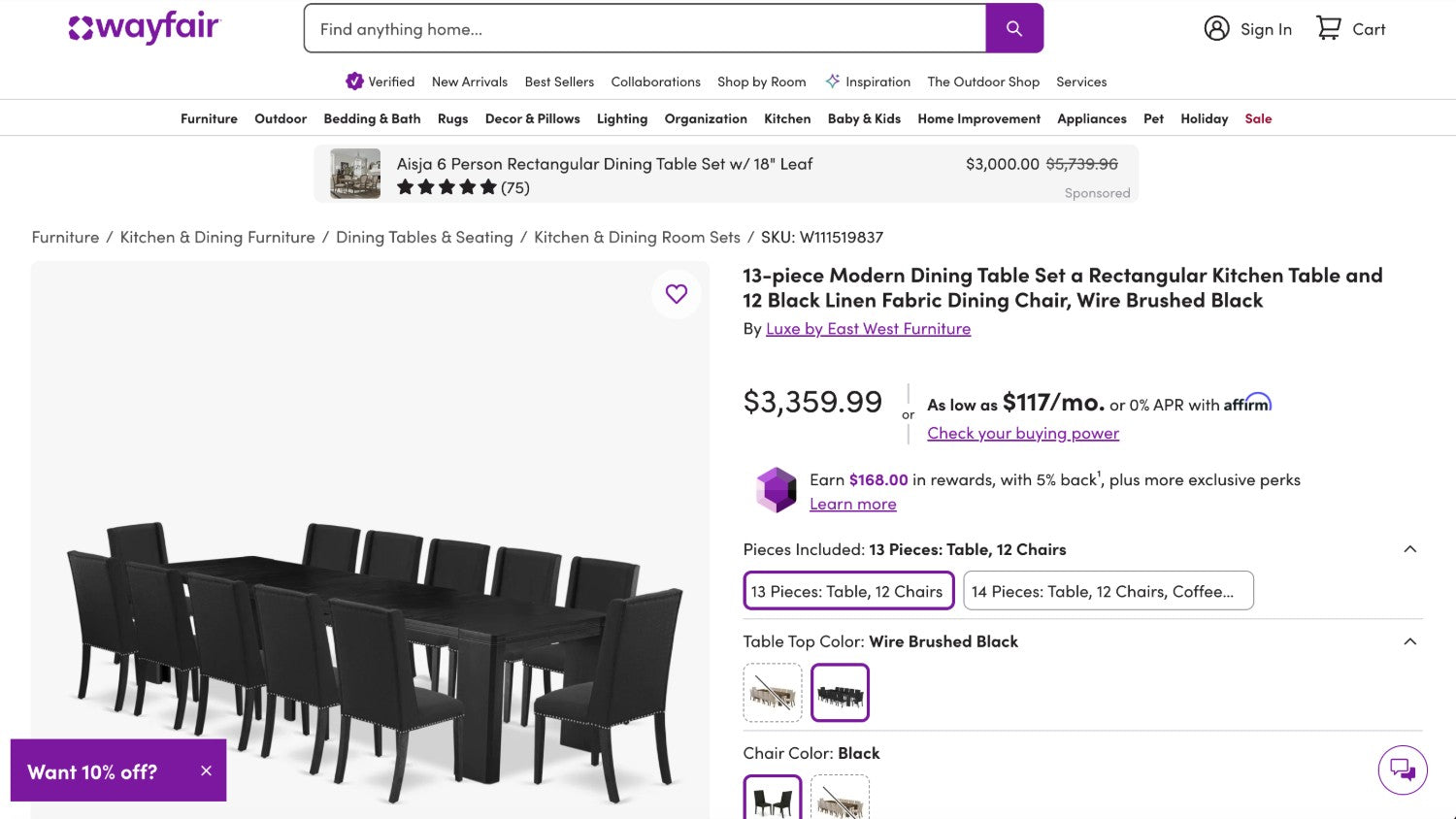Open the sponsored Aisja dining set thumbnail
Viewport: 1456px width, 819px height.
[x=355, y=174]
